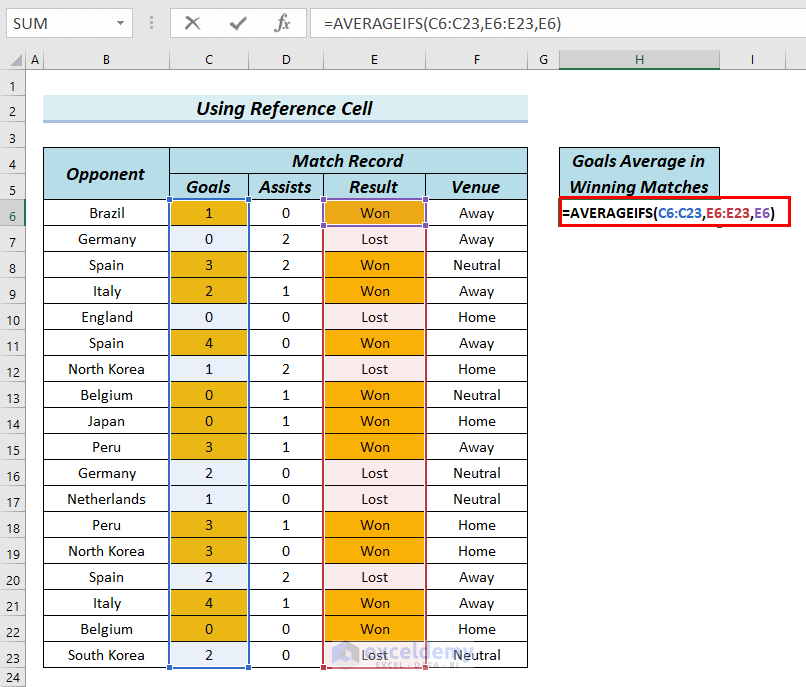Screen dimensions: 806x687
Task: Click 'Goals Average in Winning Matches' header
Action: click(639, 174)
